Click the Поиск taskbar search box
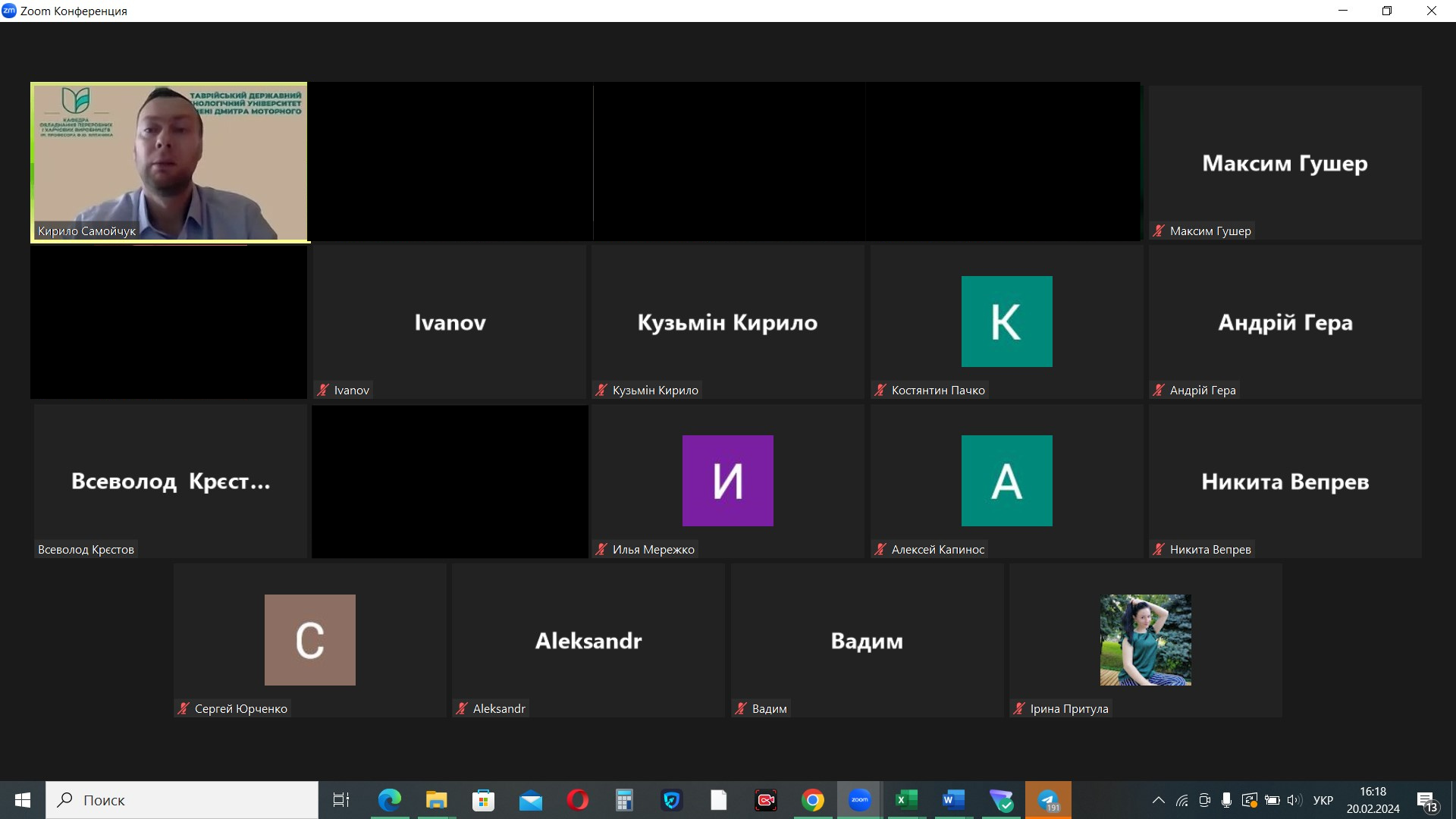The width and height of the screenshot is (1456, 819). (x=182, y=800)
